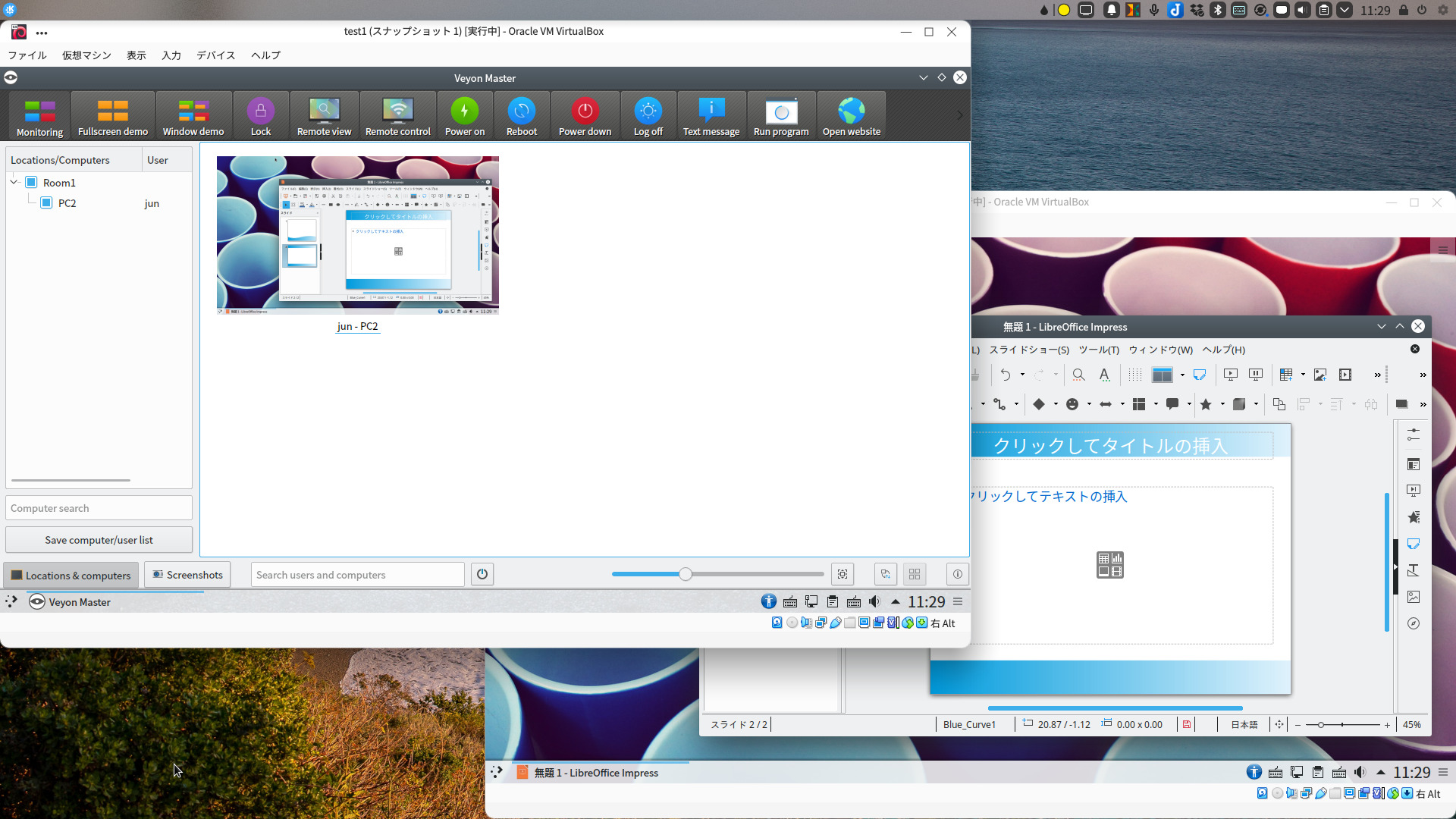Open the Insert table dropdown arrow in Impress

1303,375
